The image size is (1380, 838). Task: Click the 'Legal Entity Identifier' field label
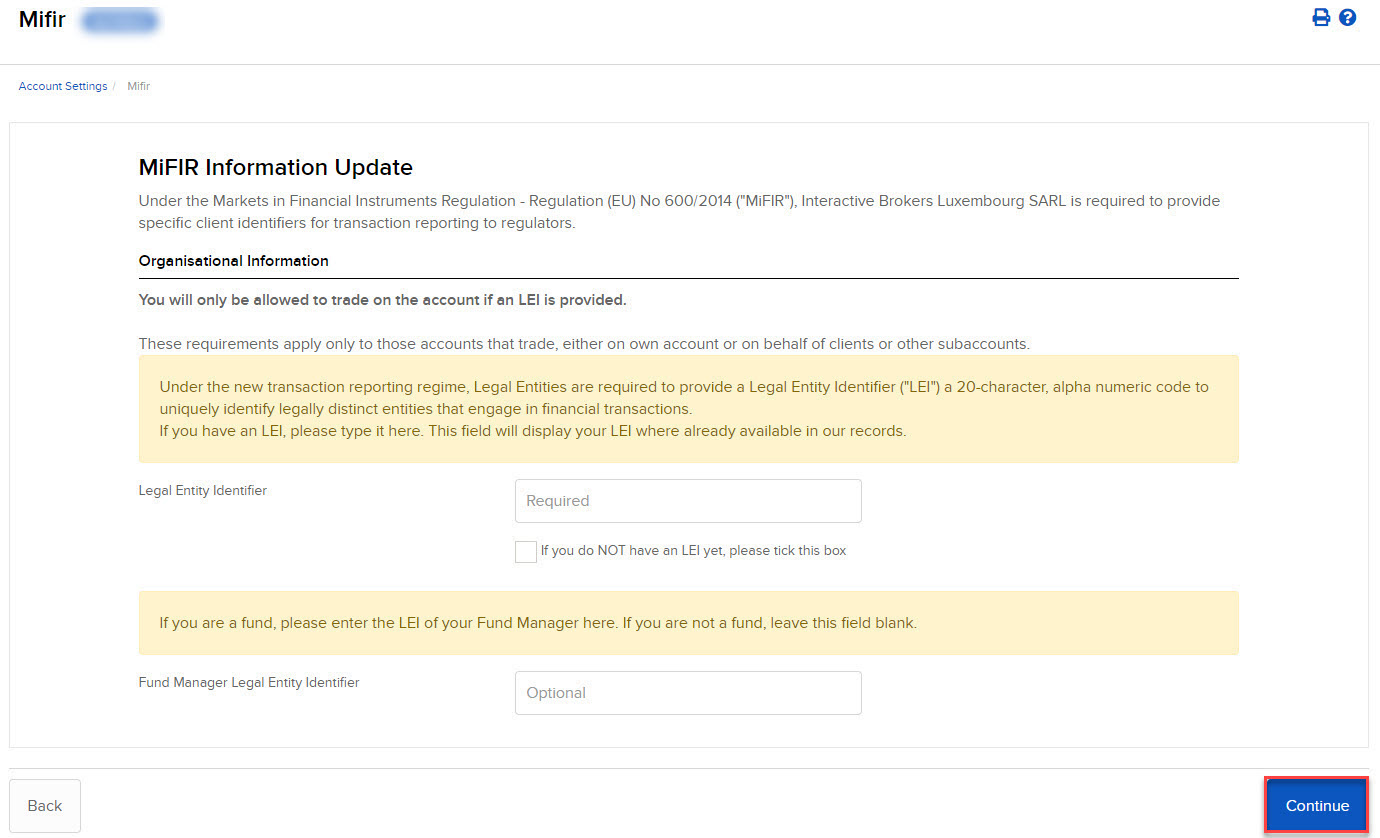pyautogui.click(x=203, y=491)
